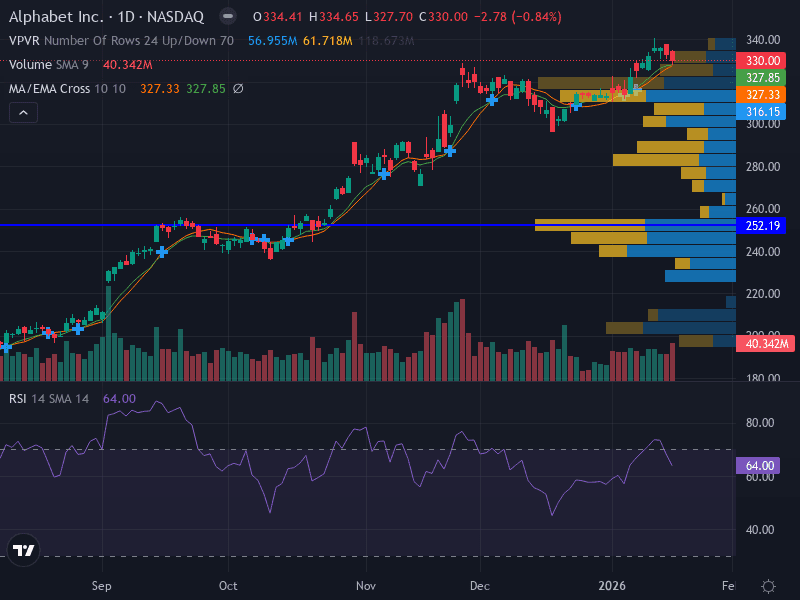
Task: Click the 330.00 current price label
Action: 762,61
